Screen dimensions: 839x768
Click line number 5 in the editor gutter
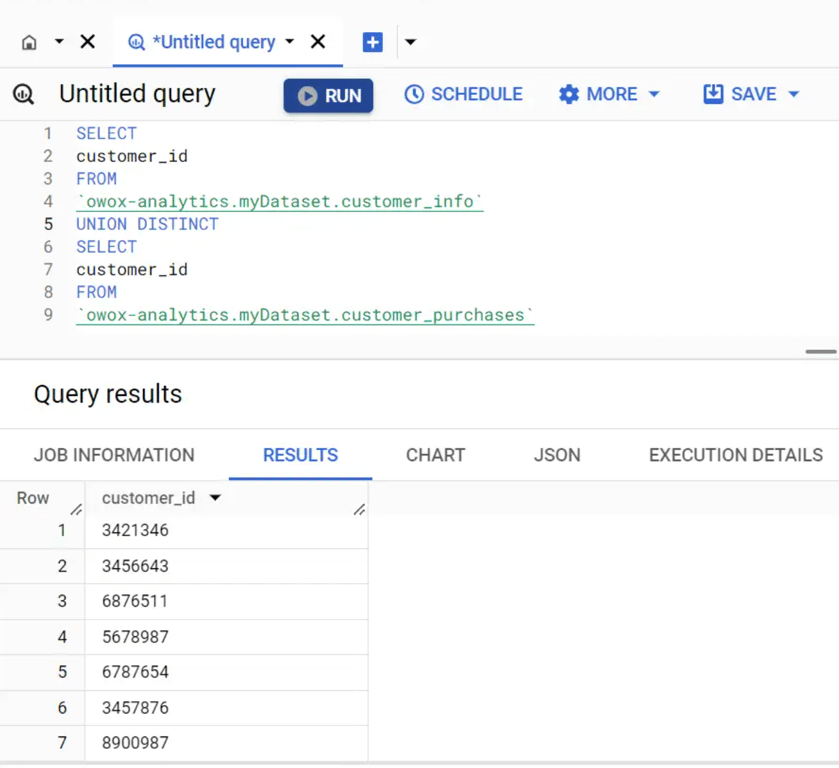pos(48,224)
